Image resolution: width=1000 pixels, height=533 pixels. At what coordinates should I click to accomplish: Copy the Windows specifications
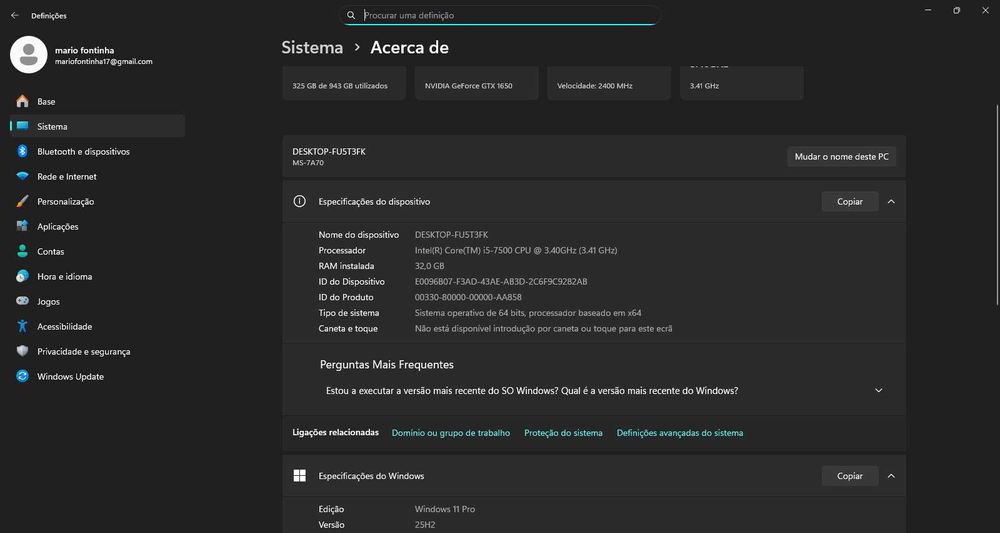(849, 476)
